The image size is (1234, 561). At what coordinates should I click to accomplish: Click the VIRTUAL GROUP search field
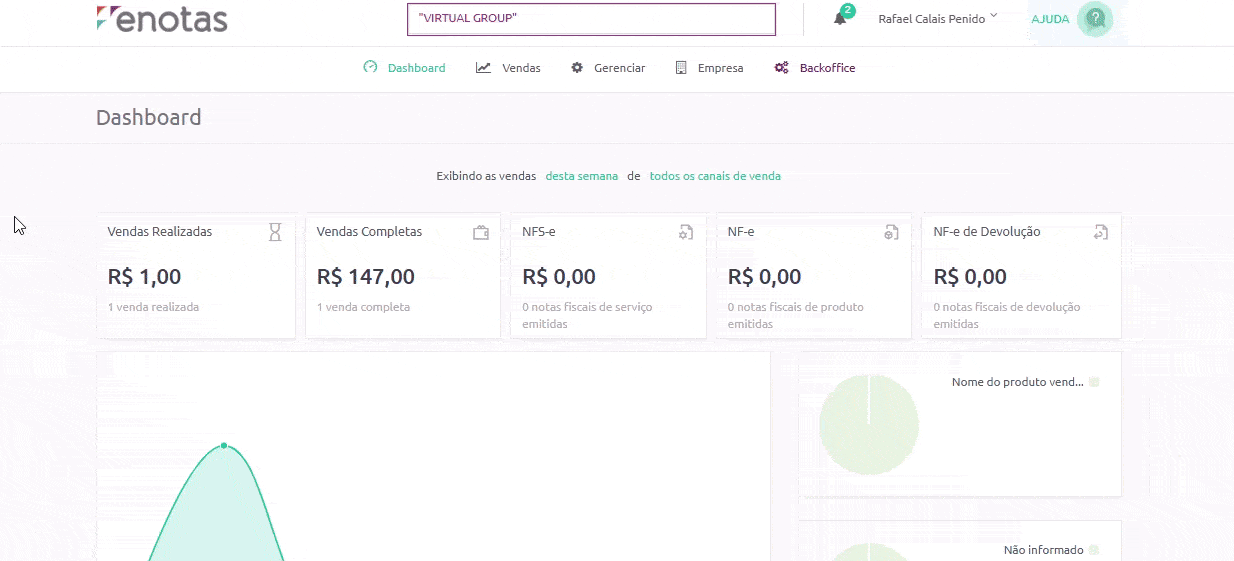coord(591,19)
